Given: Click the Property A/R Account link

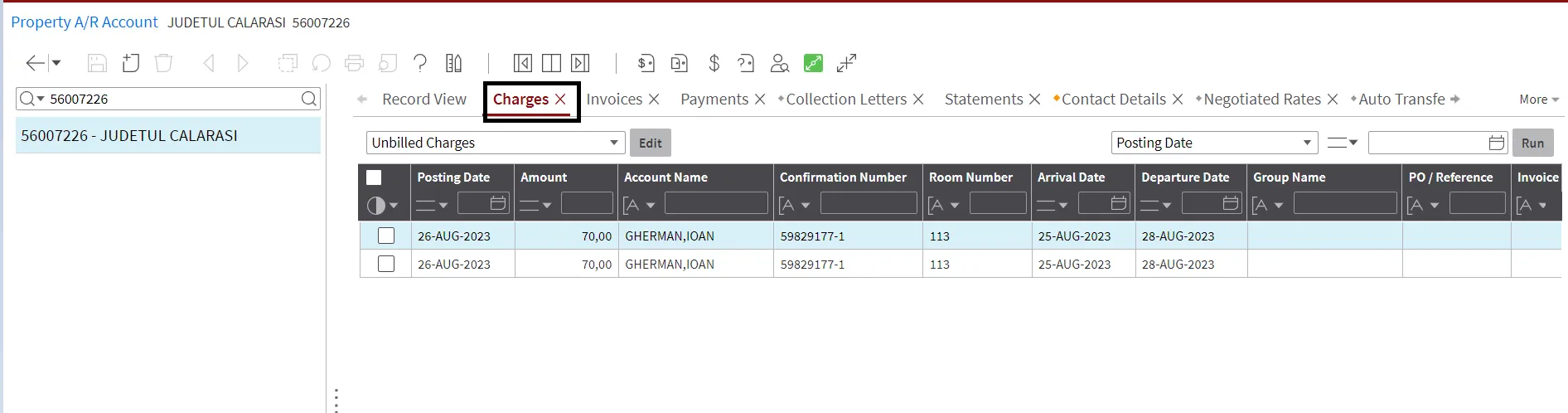Looking at the screenshot, I should tap(85, 22).
